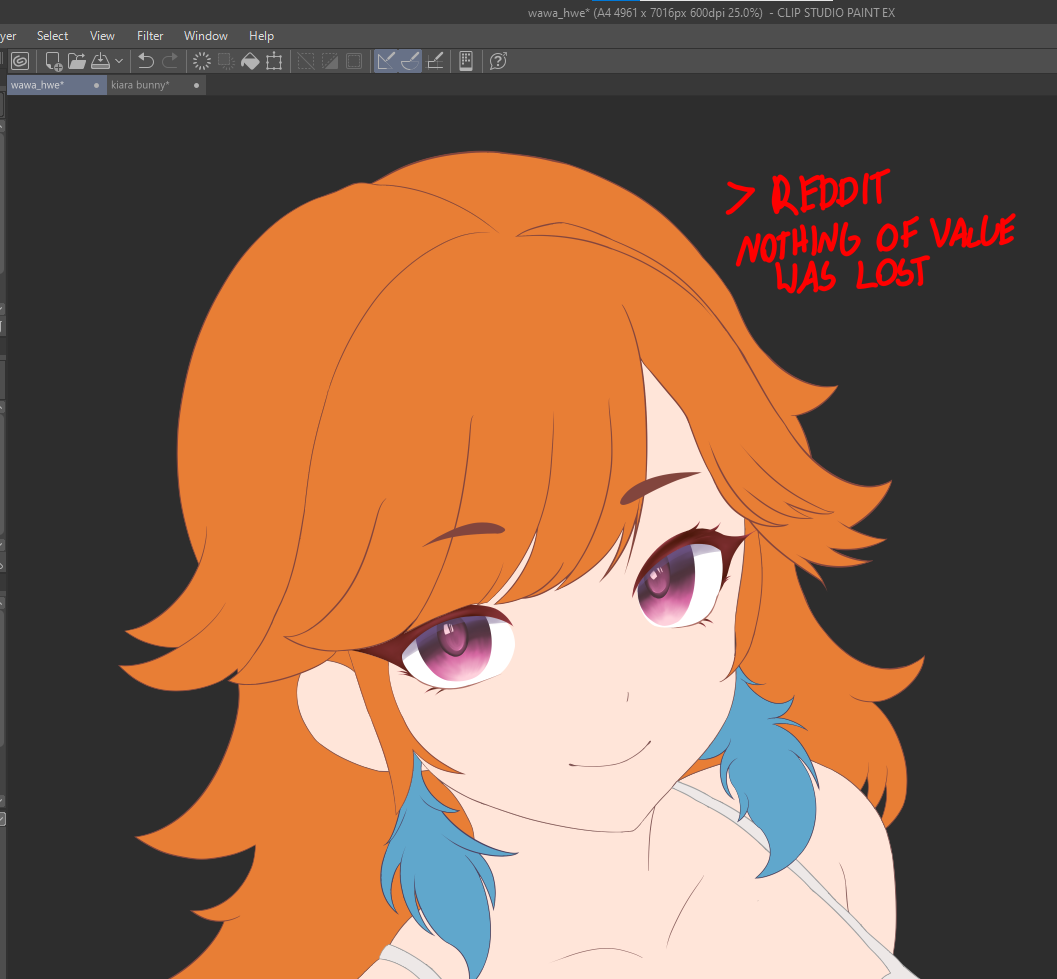Toggle Snap to Grid
This screenshot has width=1057, height=979.
point(435,61)
